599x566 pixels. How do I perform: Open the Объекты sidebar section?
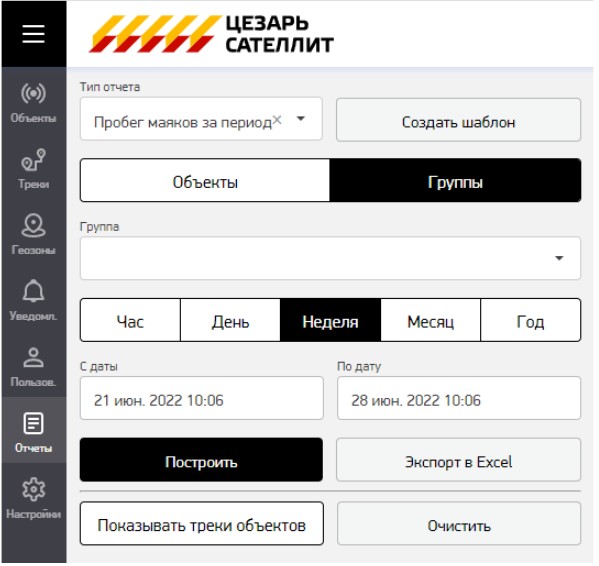click(34, 102)
